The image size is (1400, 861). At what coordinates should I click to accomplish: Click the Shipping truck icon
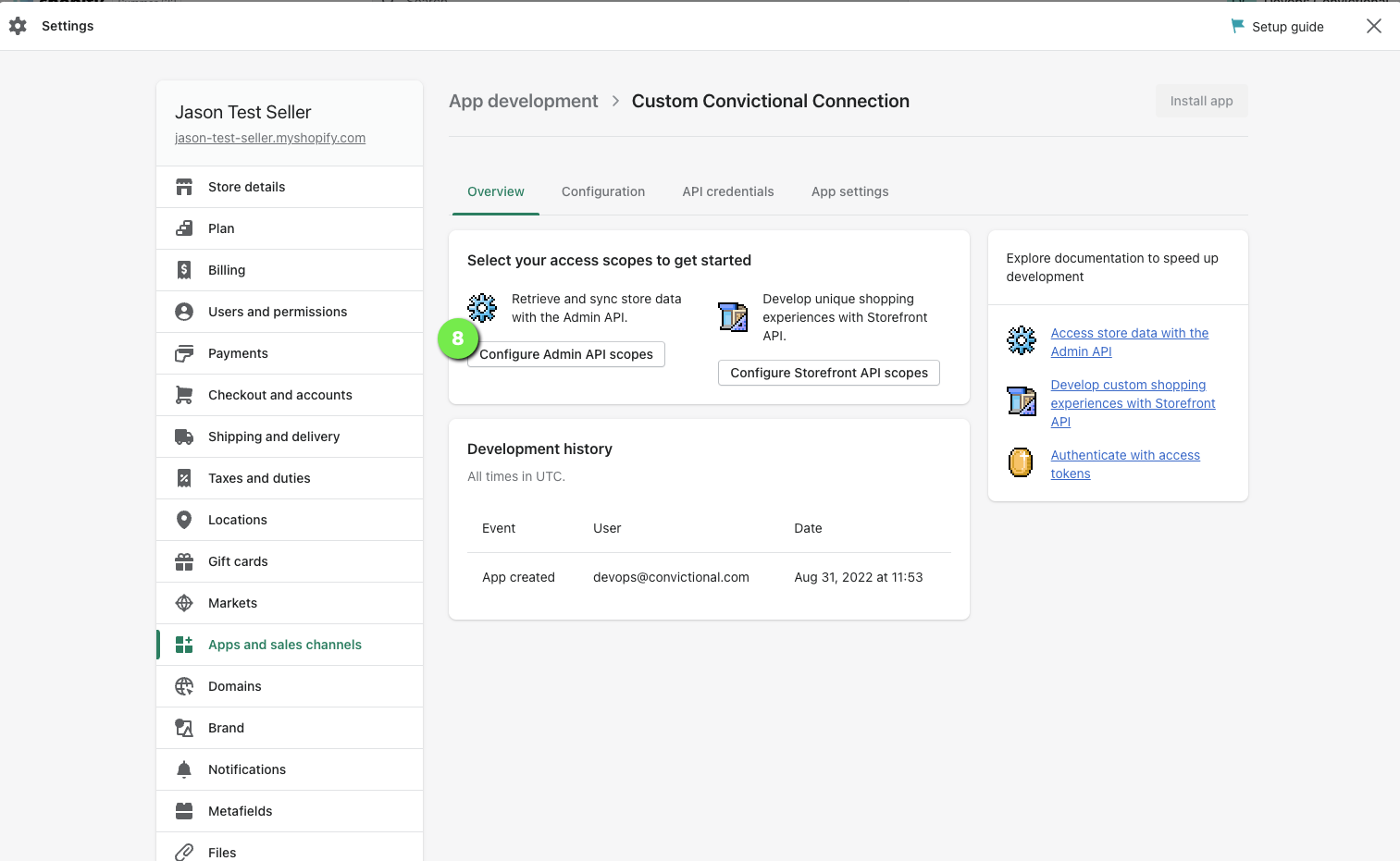click(x=184, y=437)
